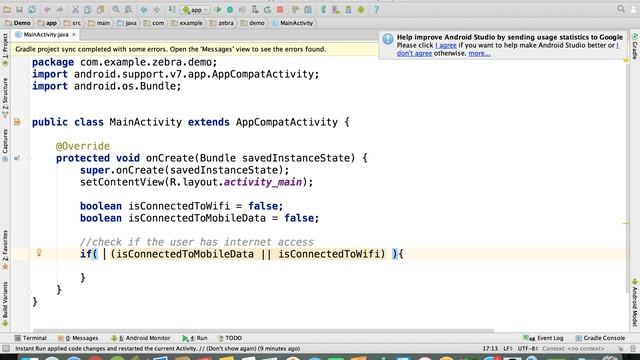Screen dimensions: 640x360
Task: Open the 6: Android Monitor tab
Action: click(x=141, y=338)
